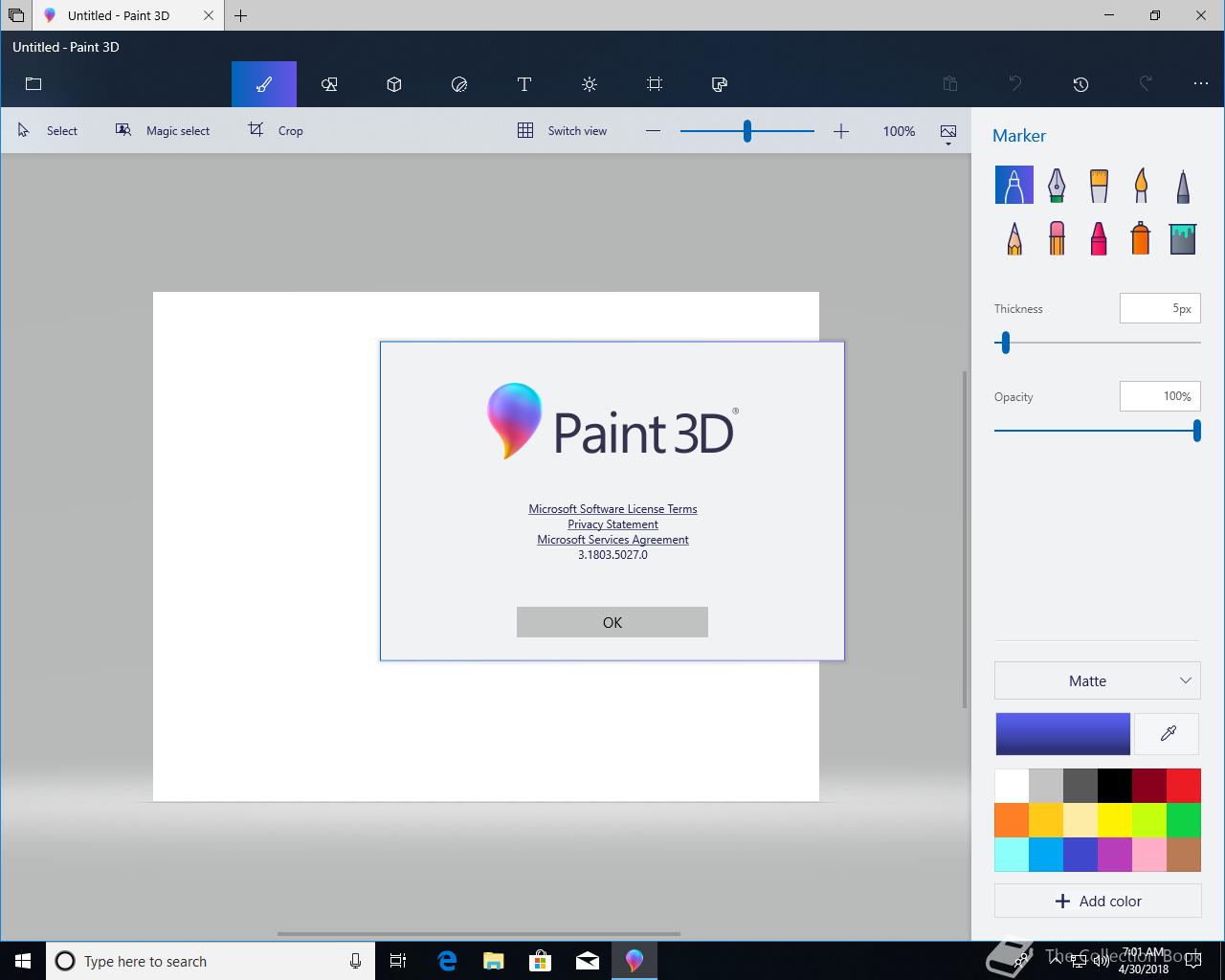Choose the Fill bucket tool

pyautogui.click(x=1182, y=238)
